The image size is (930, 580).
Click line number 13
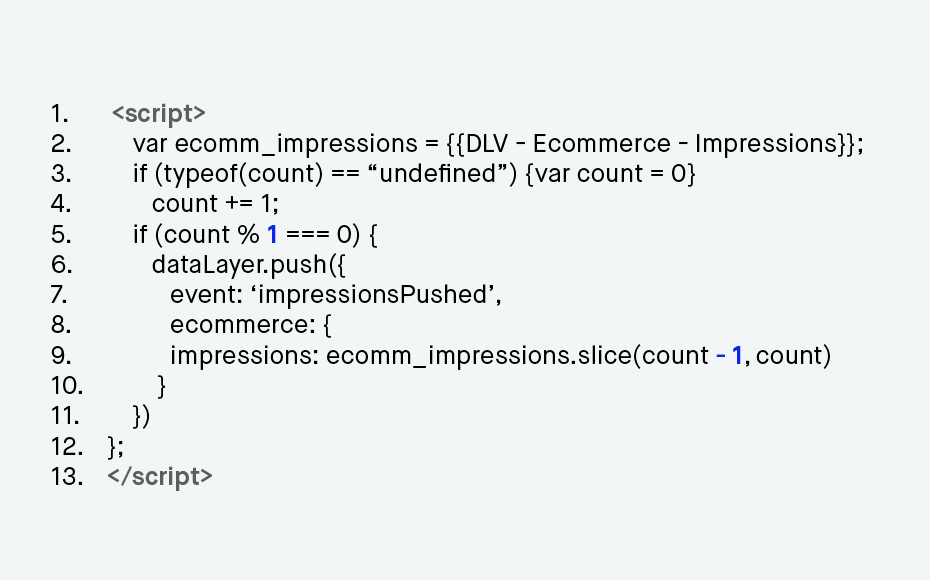point(67,476)
